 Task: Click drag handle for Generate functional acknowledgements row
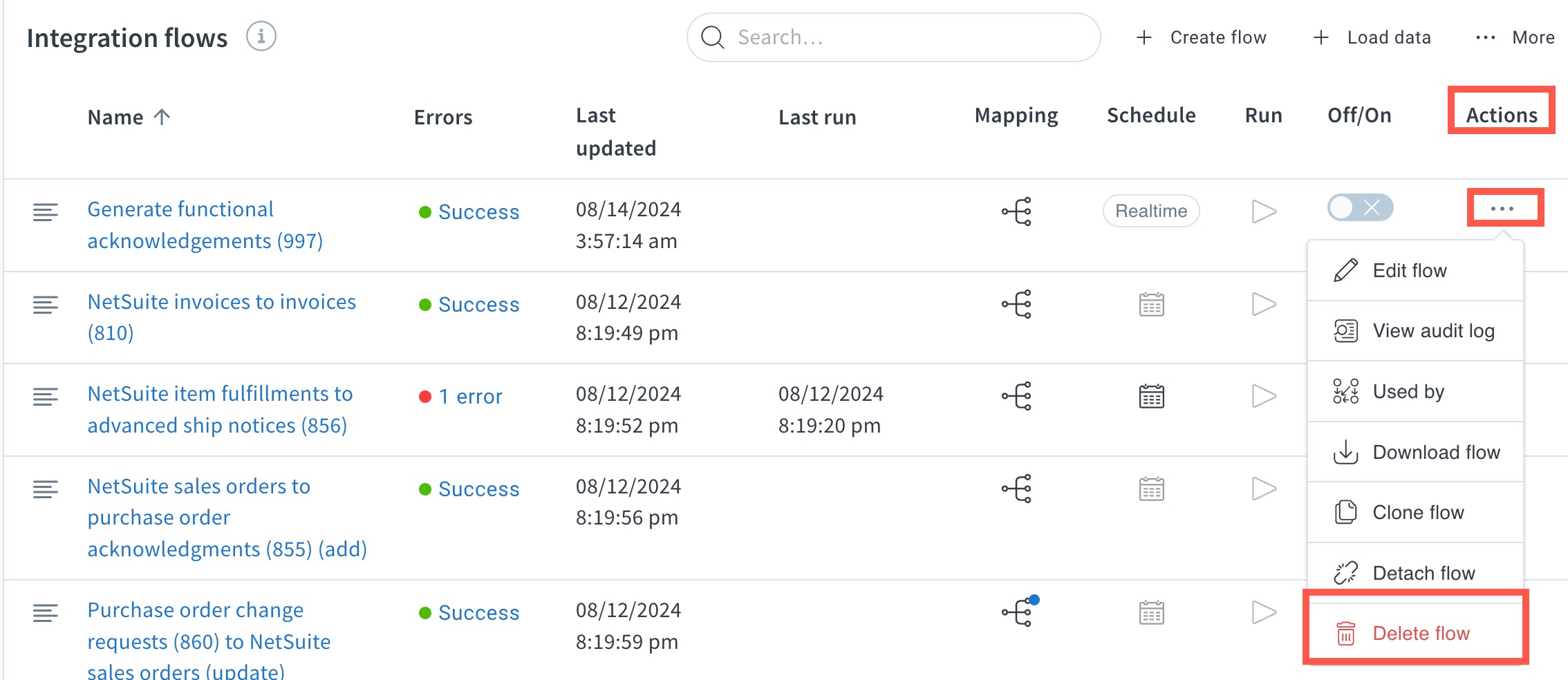(x=46, y=211)
